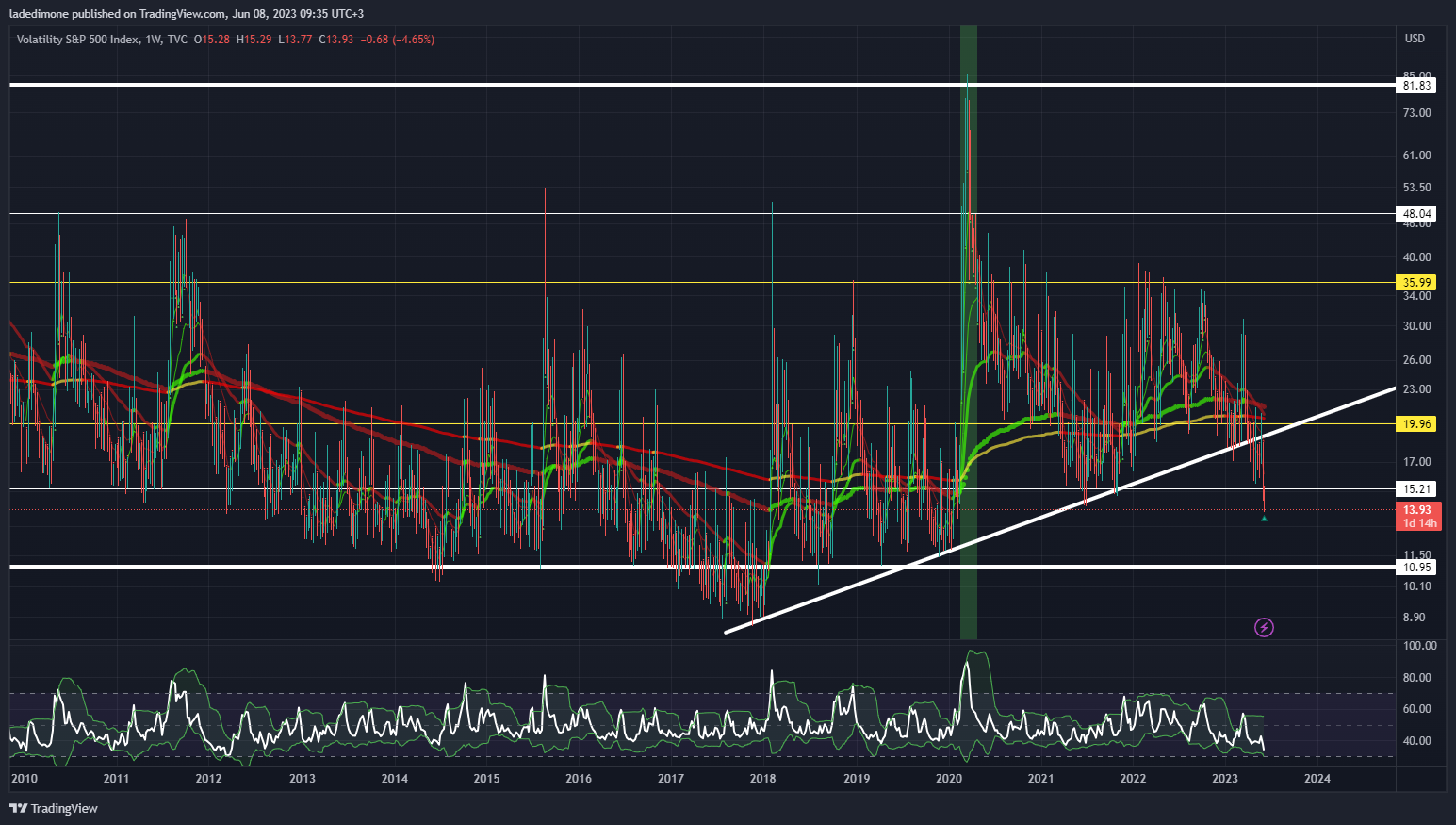Click the small green triangle marker below current price
This screenshot has height=825, width=1456.
pyautogui.click(x=1264, y=518)
